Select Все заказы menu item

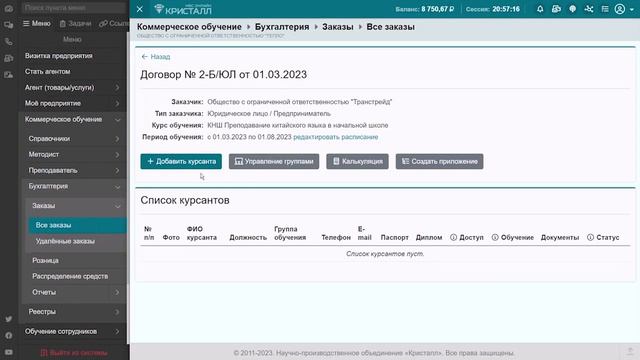coord(78,225)
